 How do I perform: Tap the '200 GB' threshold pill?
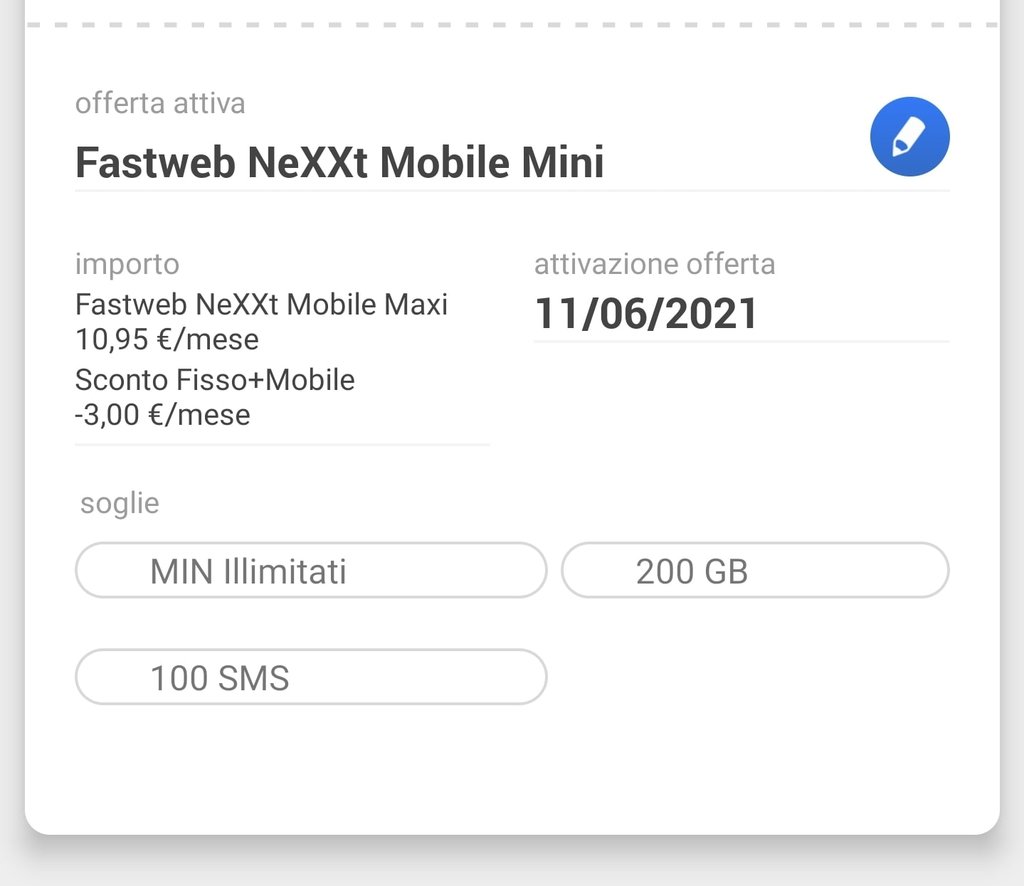click(x=754, y=571)
